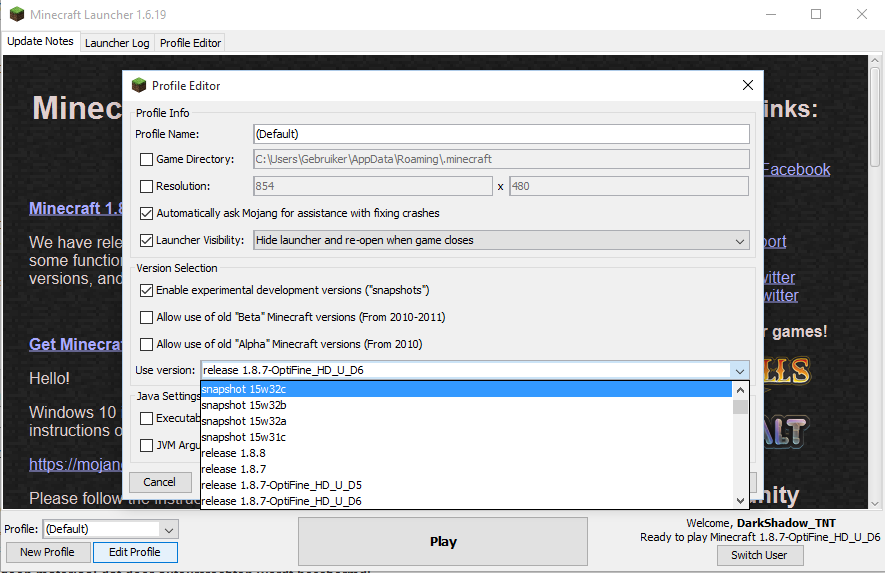Click the resolution height field 480

[x=629, y=186]
